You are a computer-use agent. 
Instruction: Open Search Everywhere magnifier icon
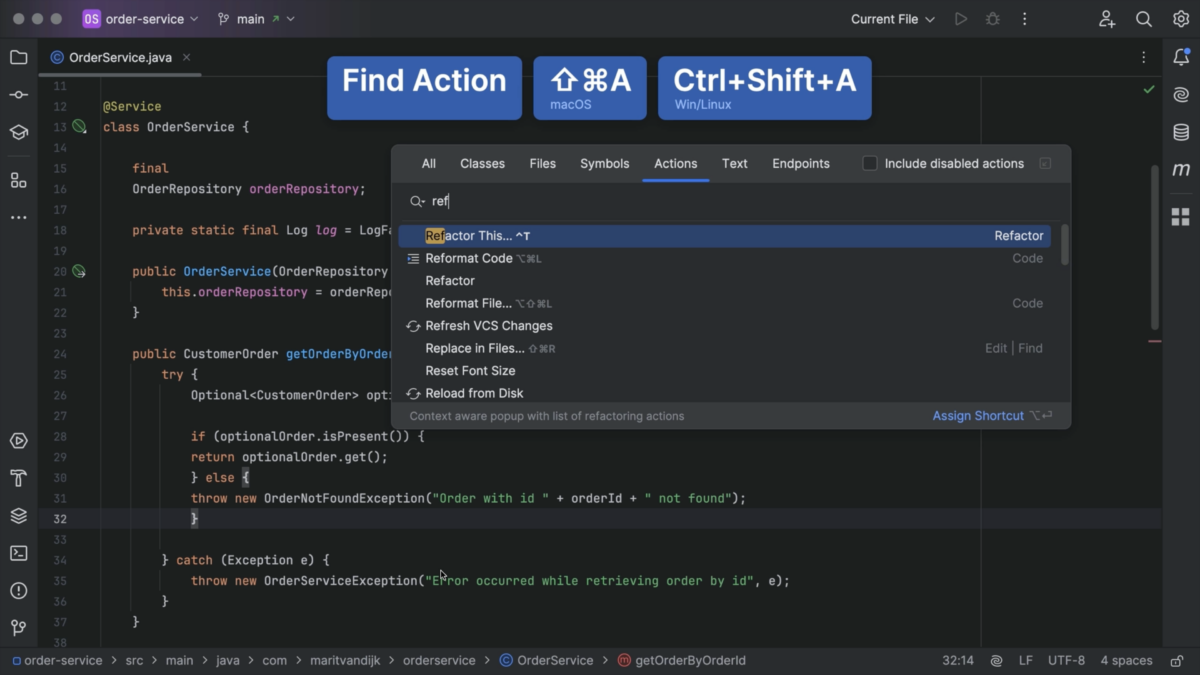(1144, 19)
